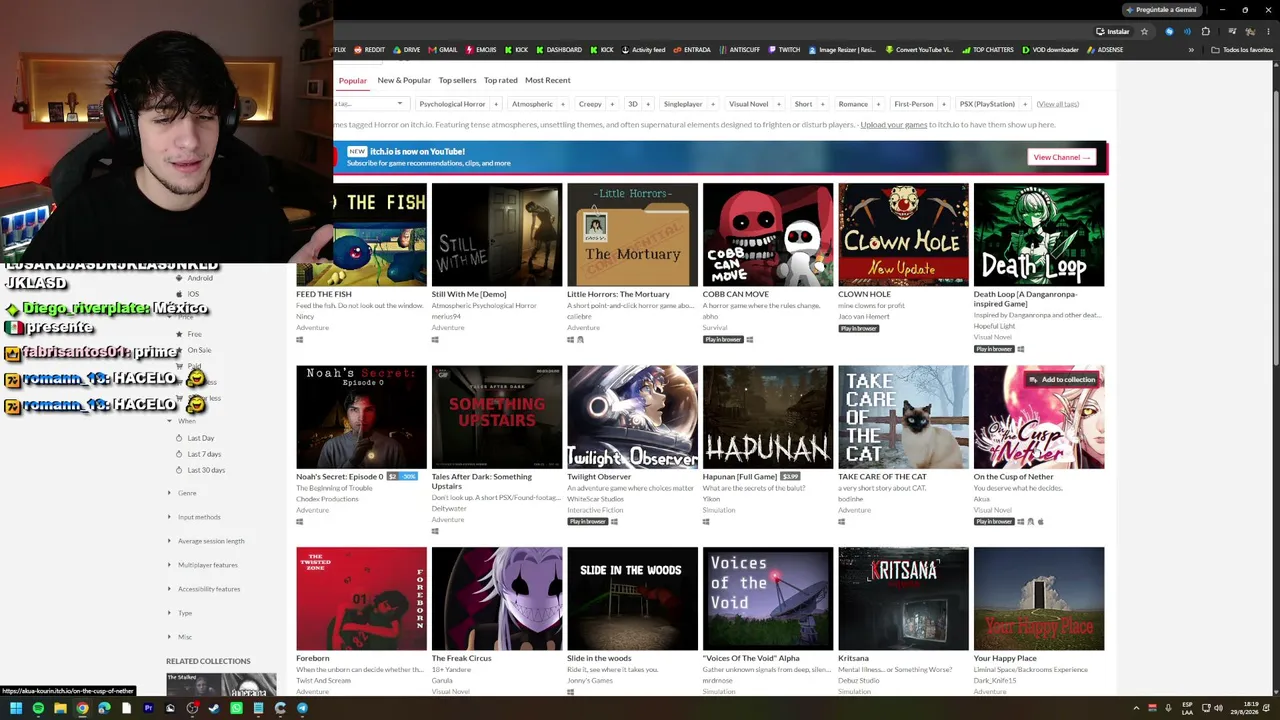Open the browser extensions puzzle icon
The height and width of the screenshot is (720, 1280).
[x=1206, y=31]
